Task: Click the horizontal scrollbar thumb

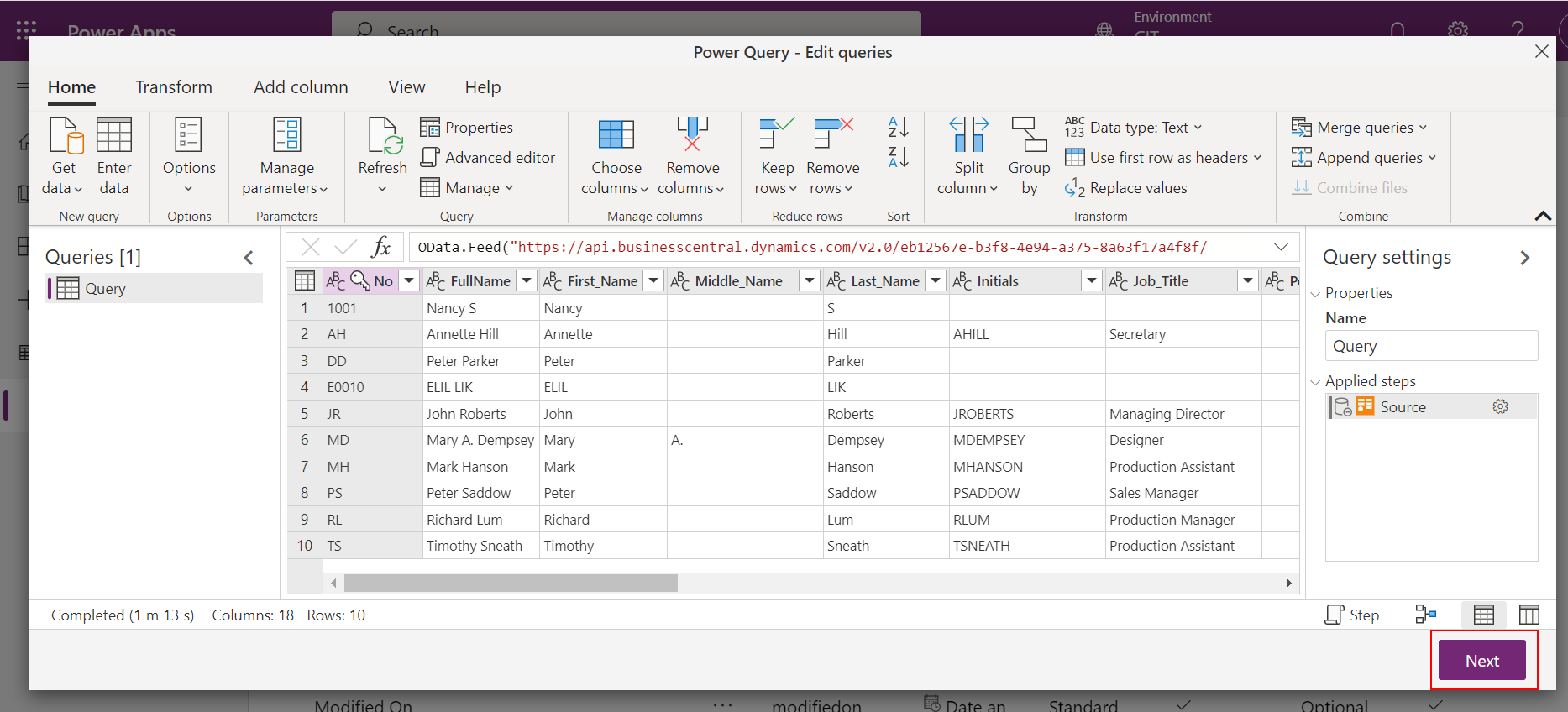Action: pyautogui.click(x=511, y=583)
